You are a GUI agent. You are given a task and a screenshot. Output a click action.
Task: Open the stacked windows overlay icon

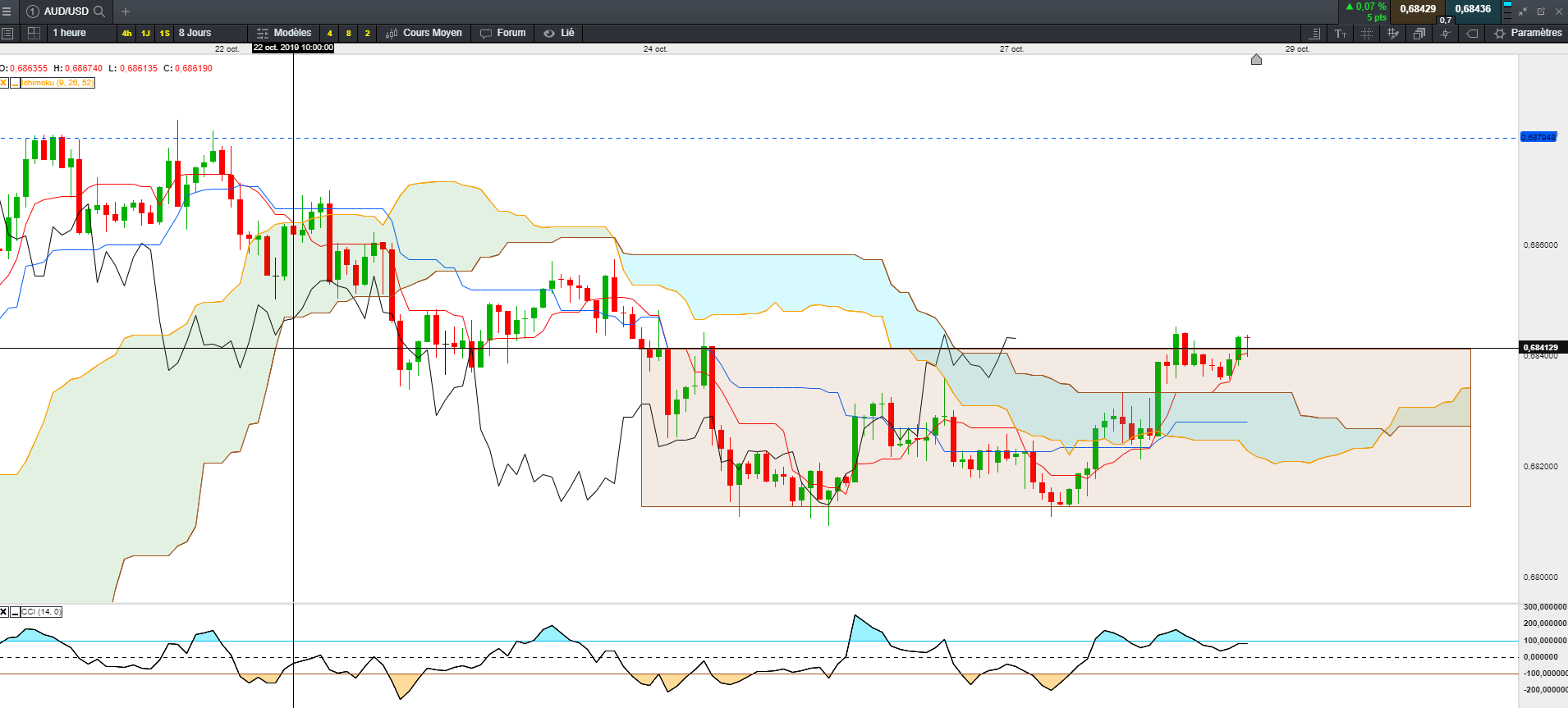coord(1419,34)
